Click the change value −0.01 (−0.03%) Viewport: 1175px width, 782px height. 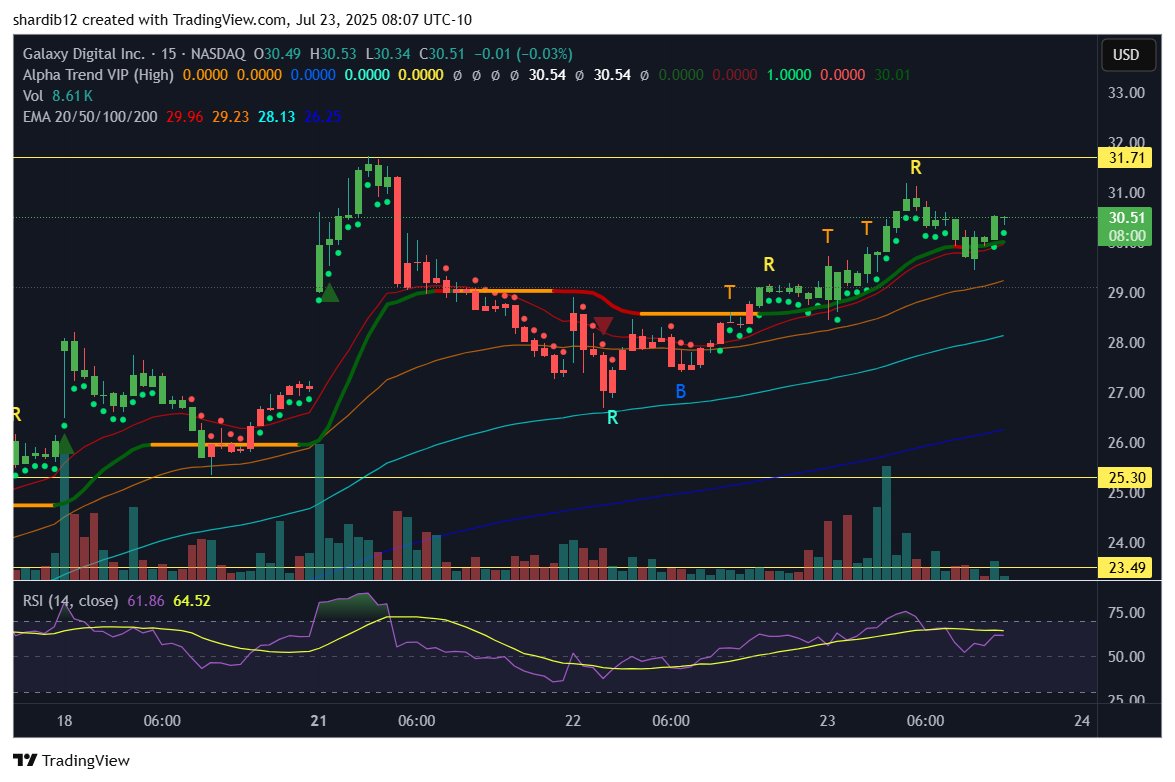523,54
